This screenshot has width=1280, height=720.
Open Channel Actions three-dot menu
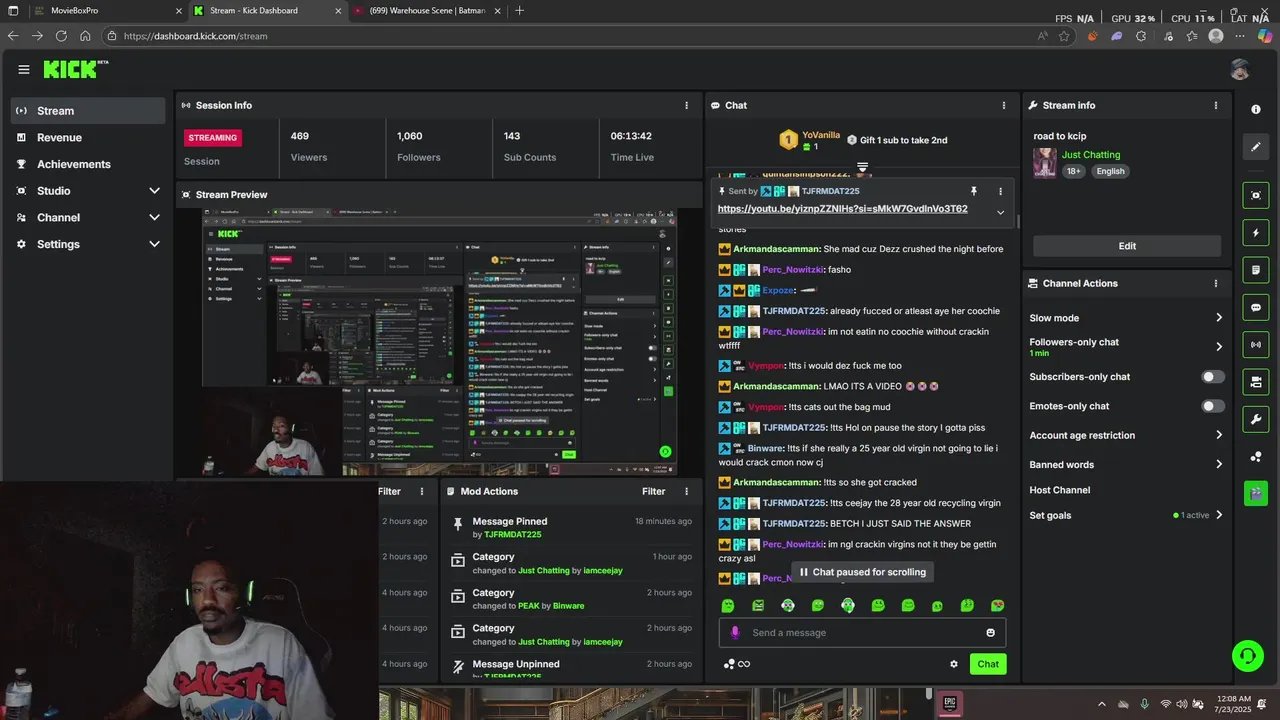1216,283
